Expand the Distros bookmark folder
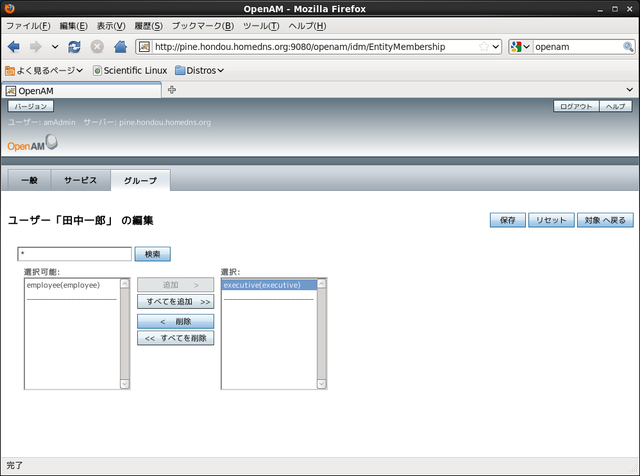 199,70
